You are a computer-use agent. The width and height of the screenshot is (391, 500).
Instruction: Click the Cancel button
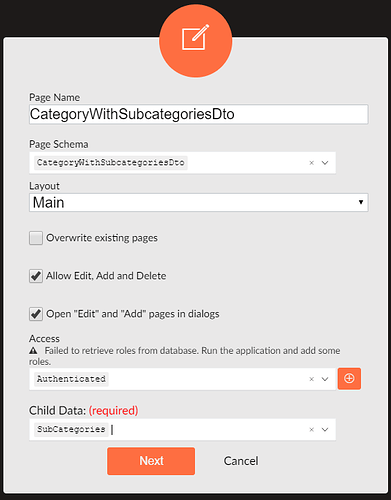241,461
